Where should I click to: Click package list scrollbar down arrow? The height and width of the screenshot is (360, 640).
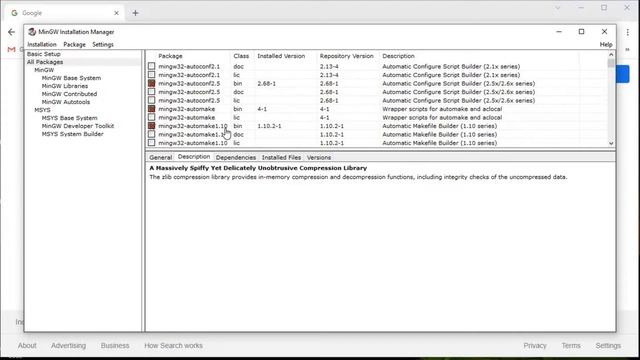[x=611, y=143]
